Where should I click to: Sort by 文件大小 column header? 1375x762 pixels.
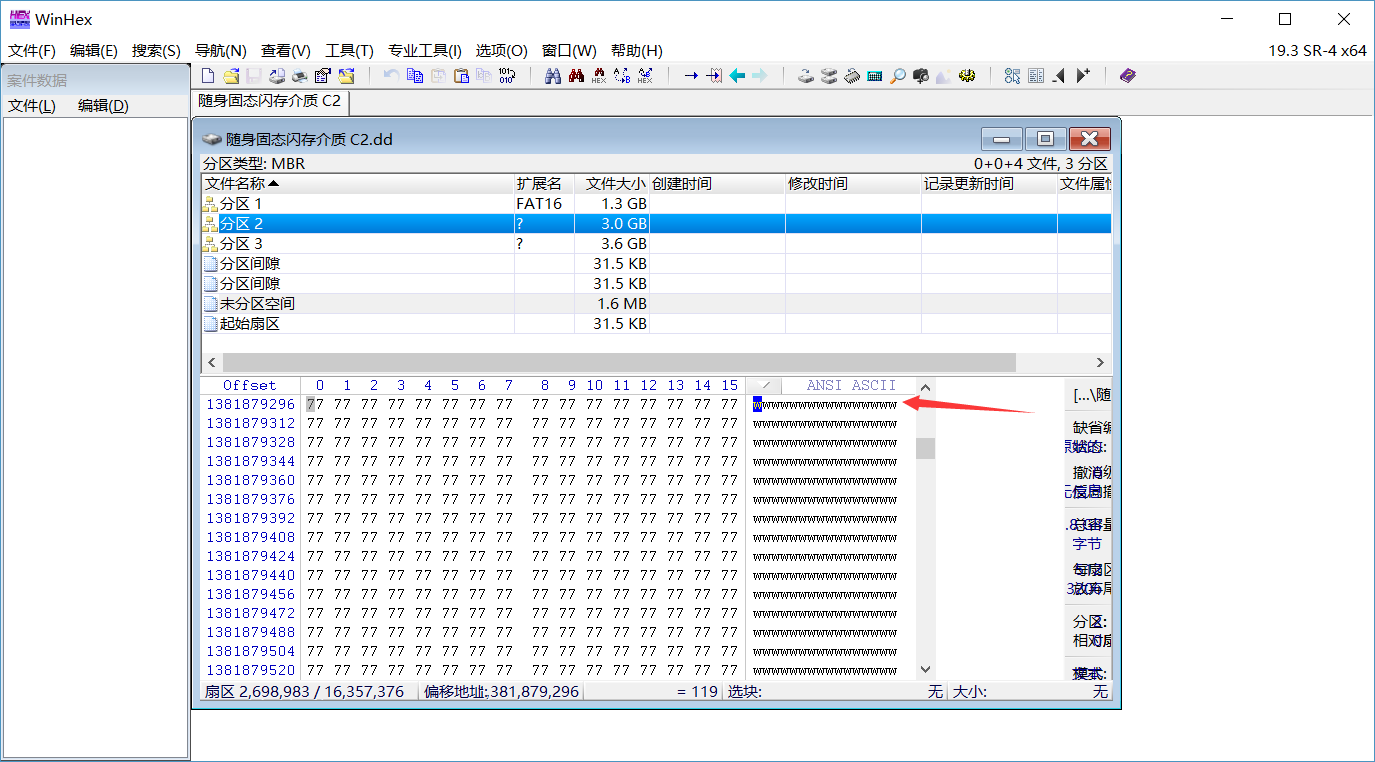[x=612, y=184]
